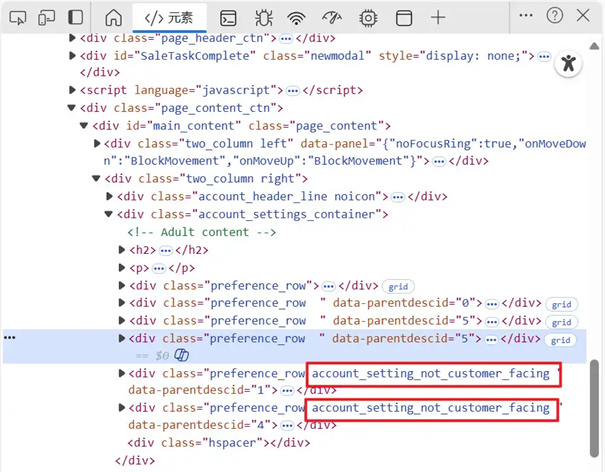Click ellipsis in account_header_line div
The image size is (605, 472).
397,198
